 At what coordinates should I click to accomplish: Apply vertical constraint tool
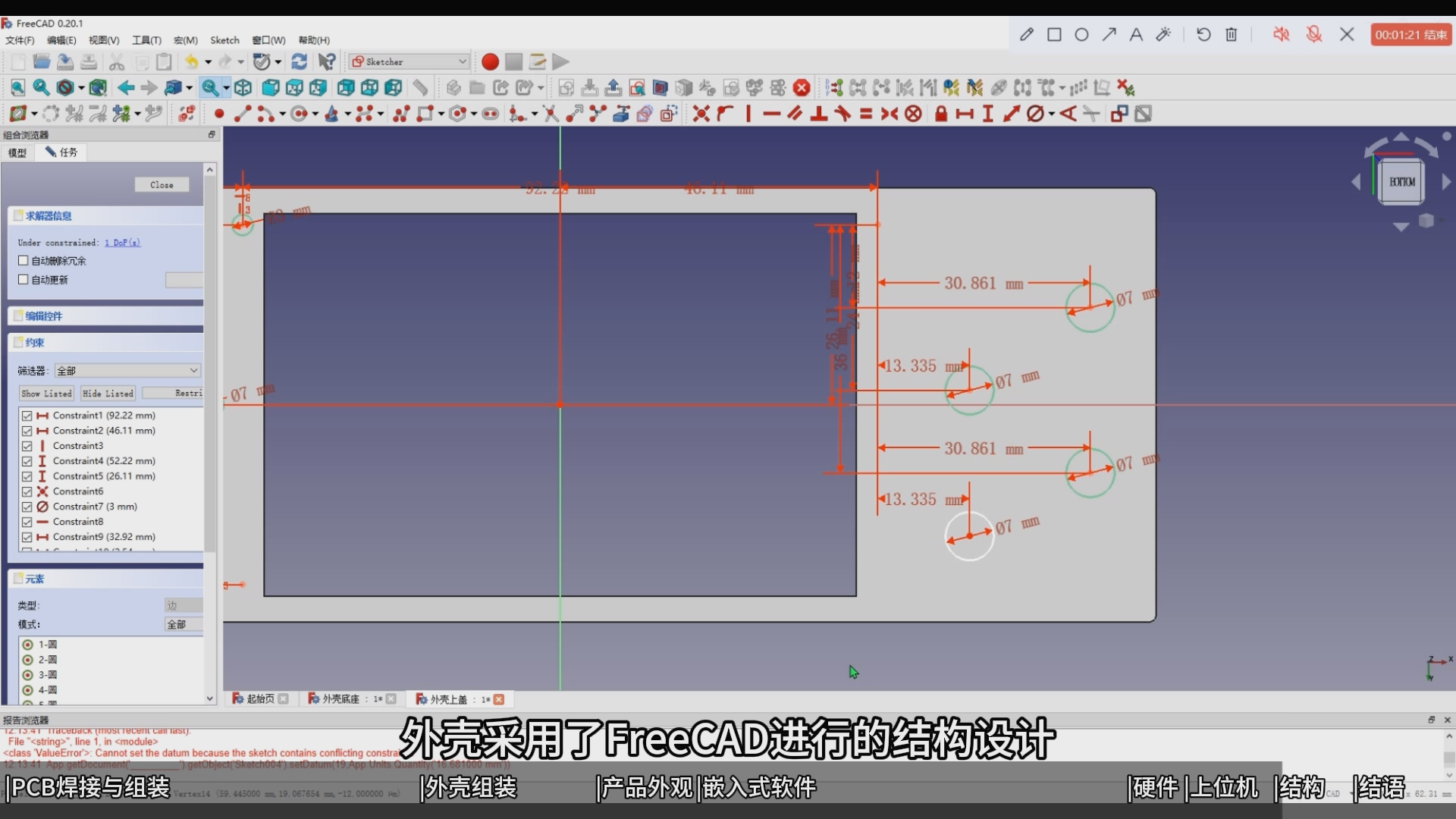[748, 114]
